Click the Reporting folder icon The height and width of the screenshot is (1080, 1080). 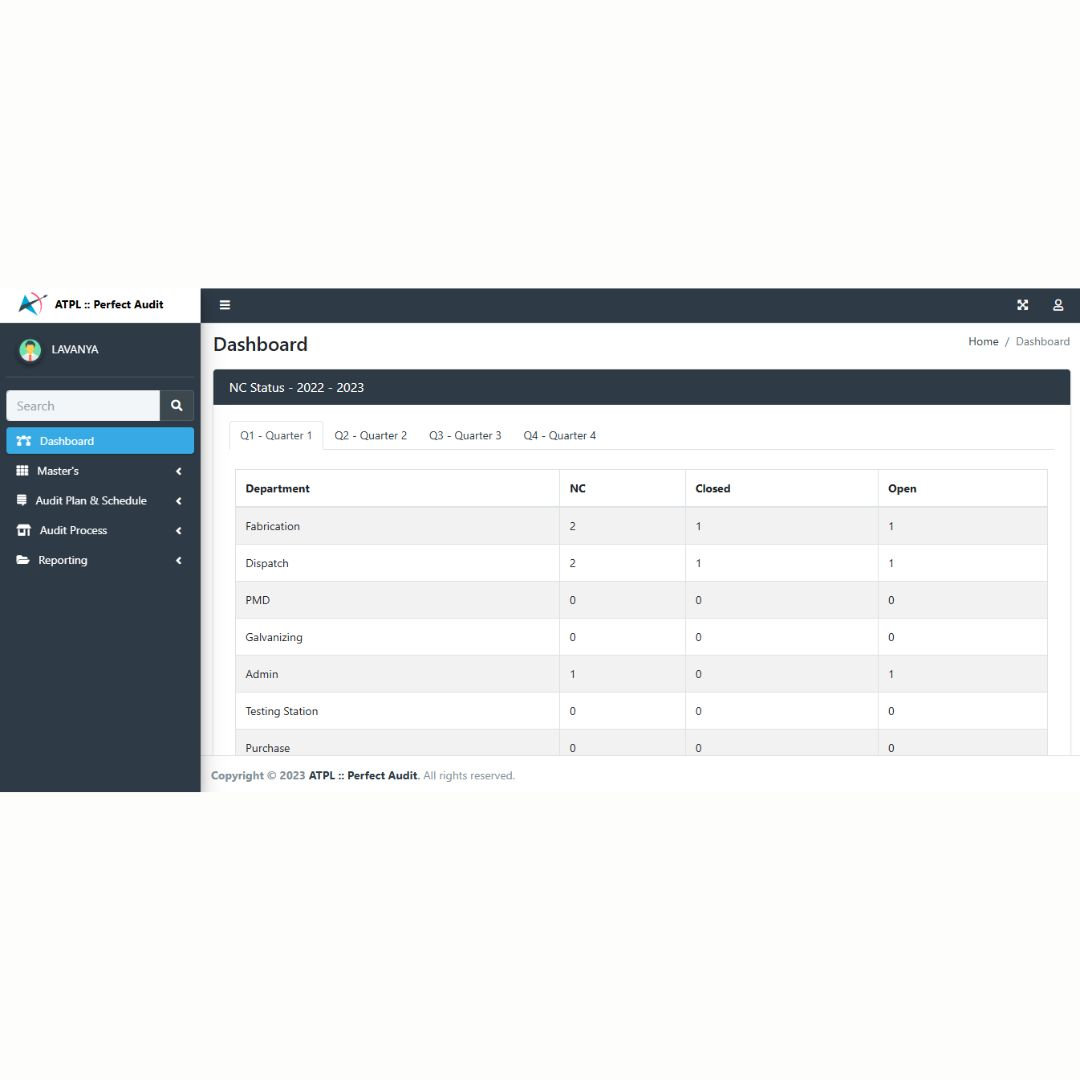[x=24, y=560]
